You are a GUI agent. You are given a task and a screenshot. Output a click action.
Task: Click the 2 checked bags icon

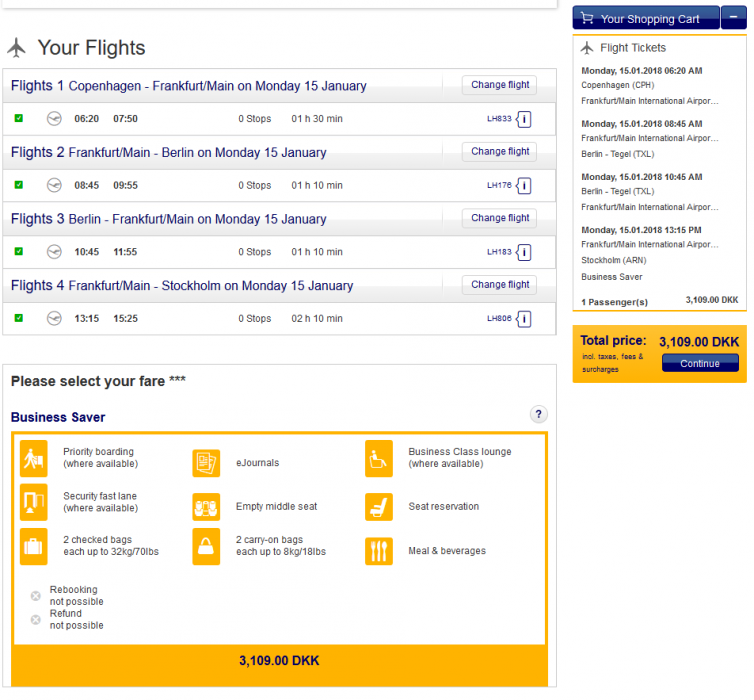coord(34,547)
